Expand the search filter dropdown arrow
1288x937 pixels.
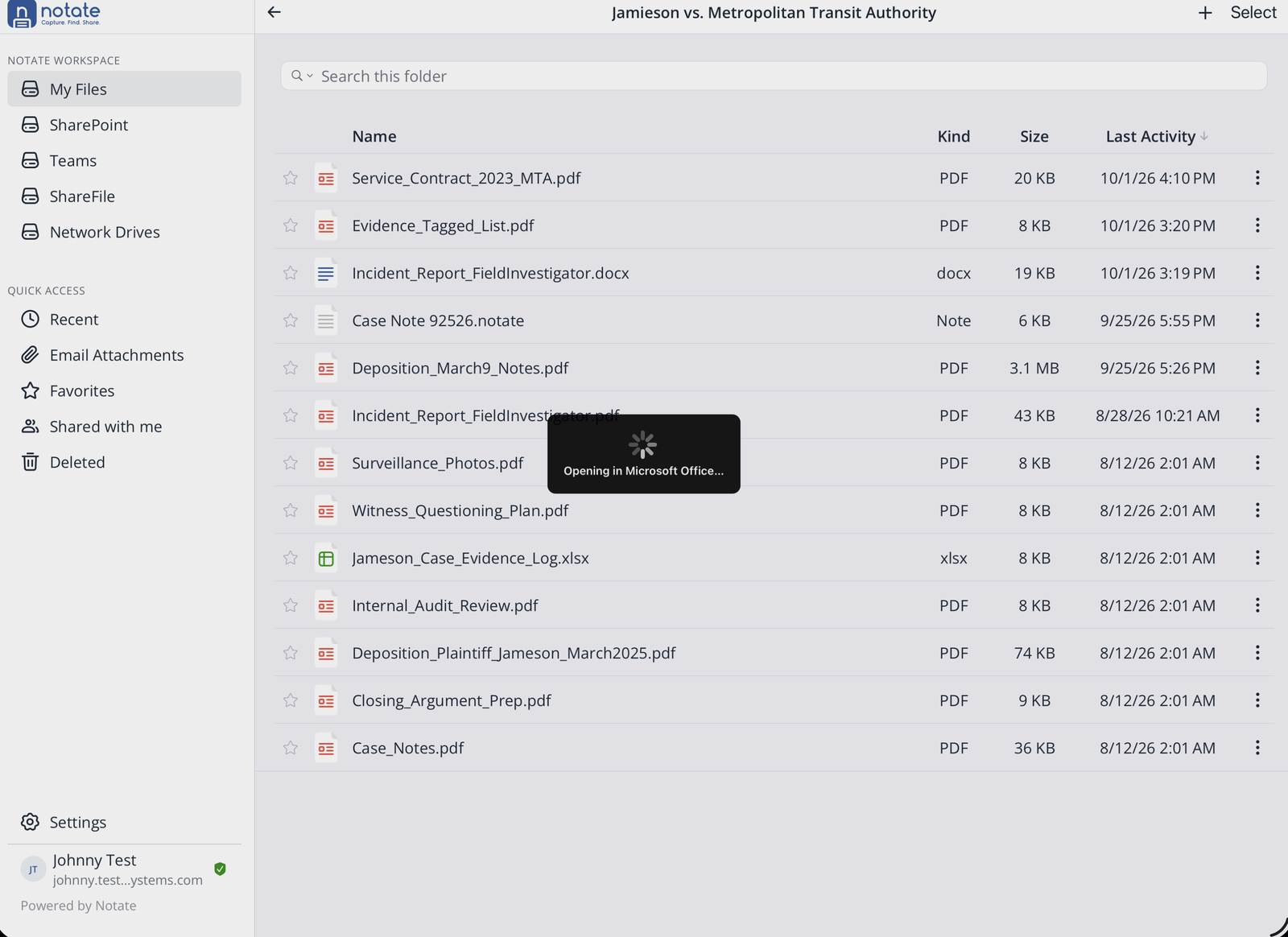pyautogui.click(x=310, y=76)
